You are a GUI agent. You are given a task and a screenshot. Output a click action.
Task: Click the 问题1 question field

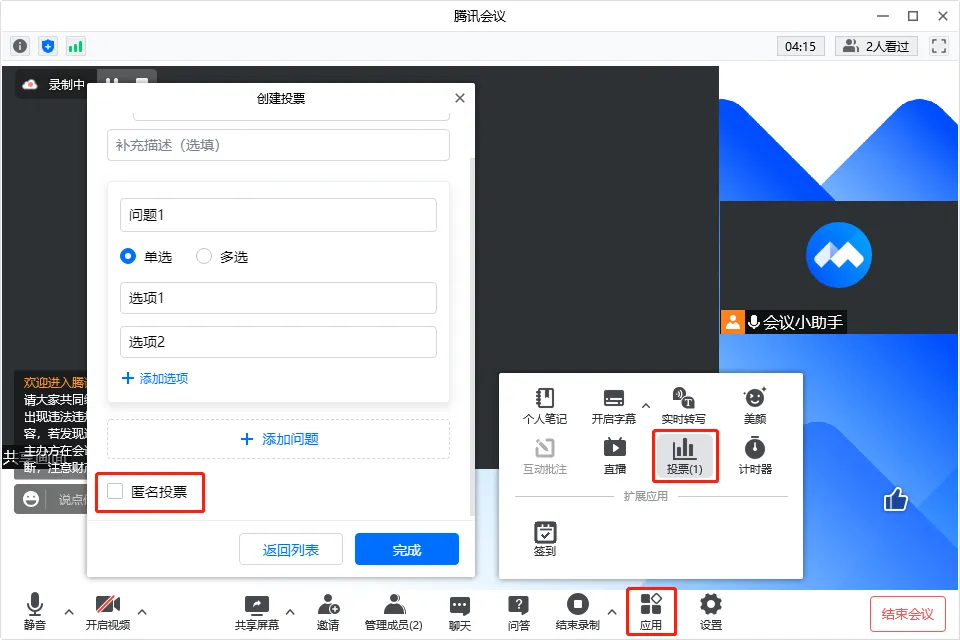279,215
